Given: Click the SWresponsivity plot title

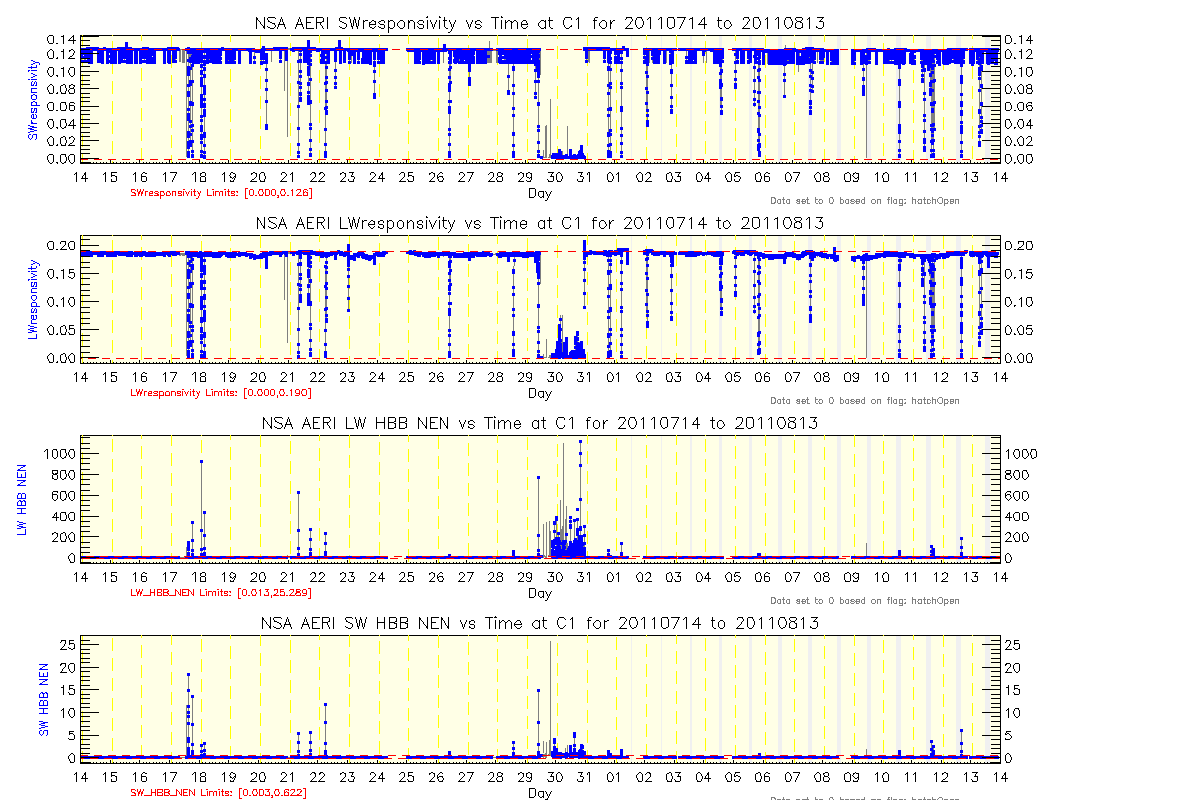Looking at the screenshot, I should coord(540,24).
